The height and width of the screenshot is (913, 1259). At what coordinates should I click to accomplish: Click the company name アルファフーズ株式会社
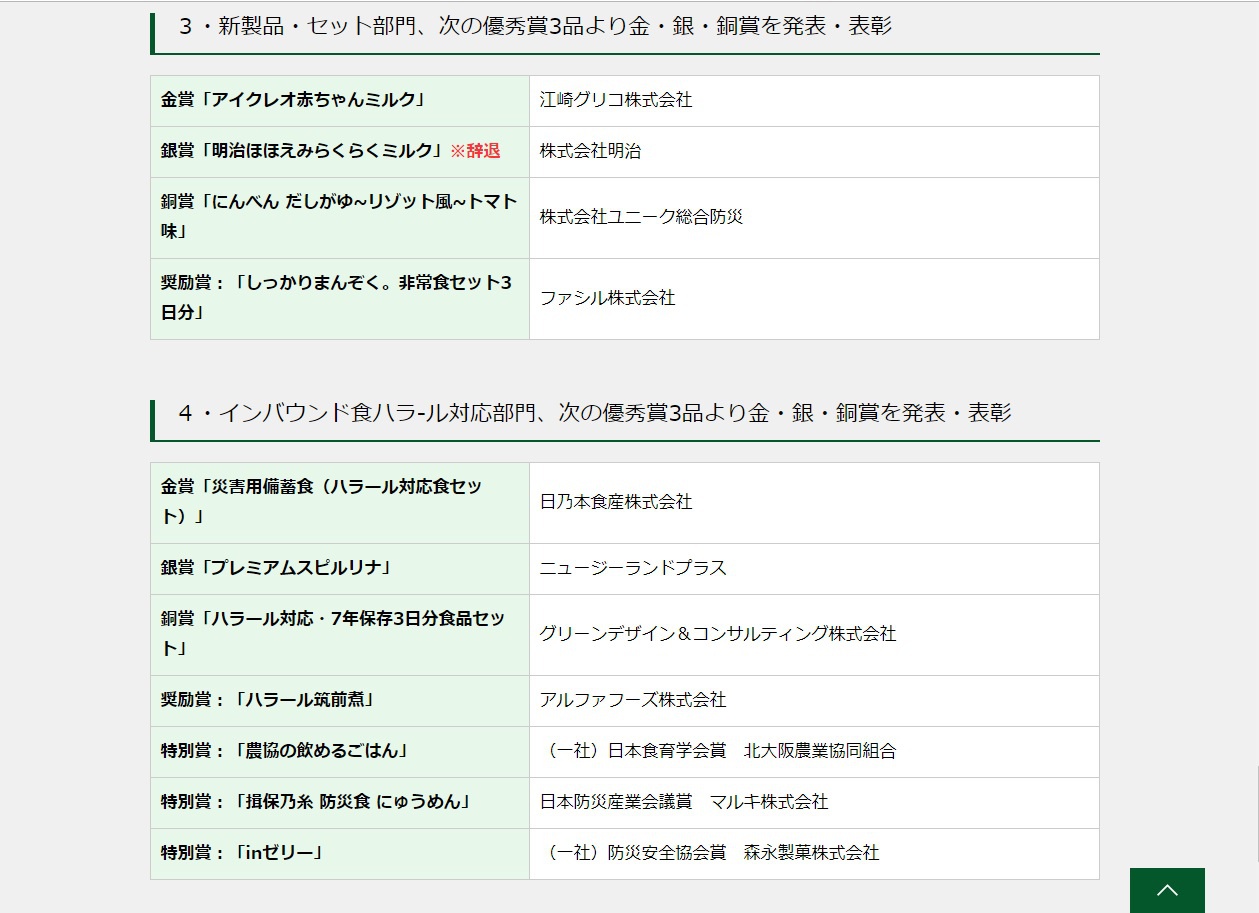pos(633,701)
